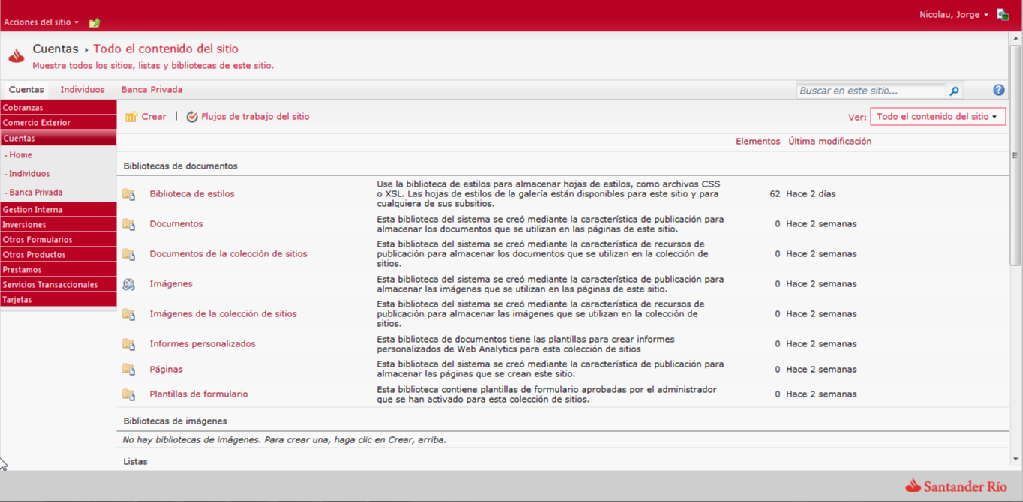Viewport: 1023px width, 502px height.
Task: Open Flujos de trabajo del sitio link
Action: (x=255, y=117)
